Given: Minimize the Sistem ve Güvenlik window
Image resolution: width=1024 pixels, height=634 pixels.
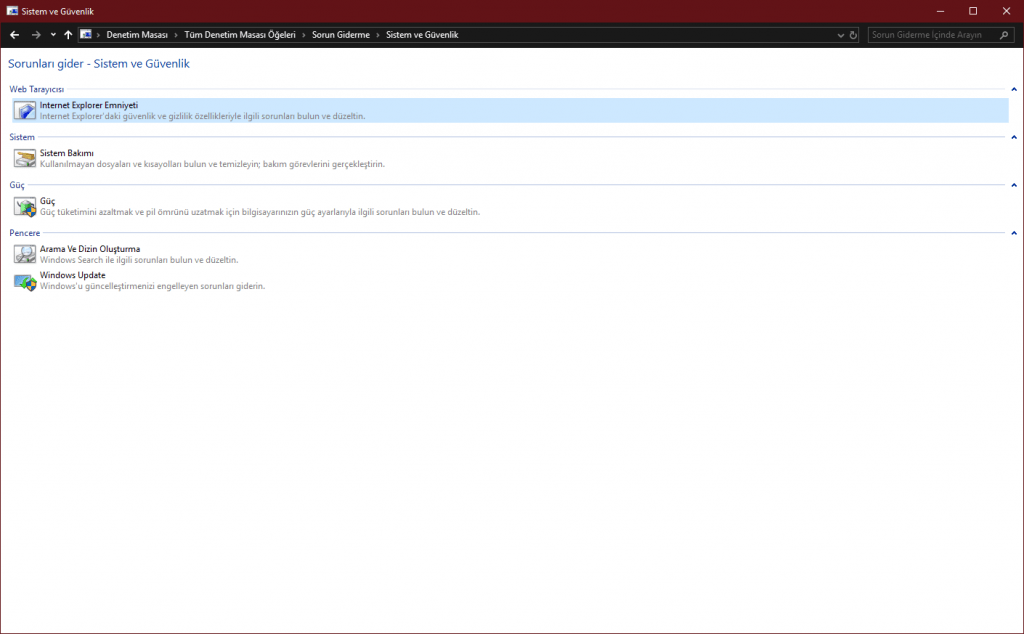Looking at the screenshot, I should (940, 11).
